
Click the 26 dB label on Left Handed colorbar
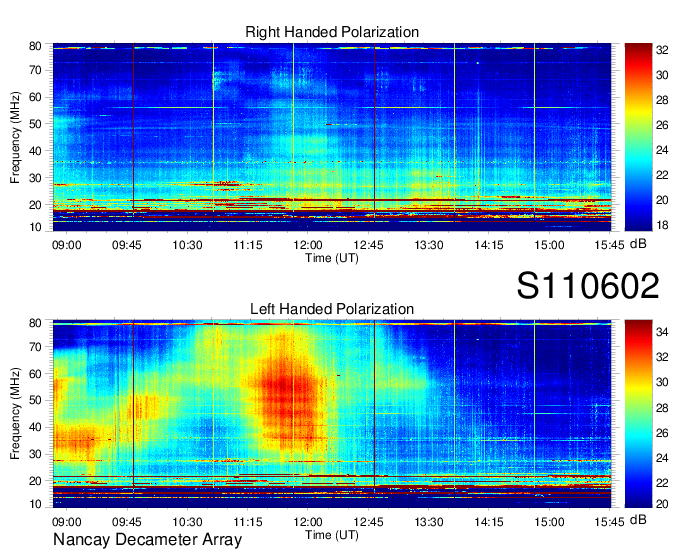(662, 433)
